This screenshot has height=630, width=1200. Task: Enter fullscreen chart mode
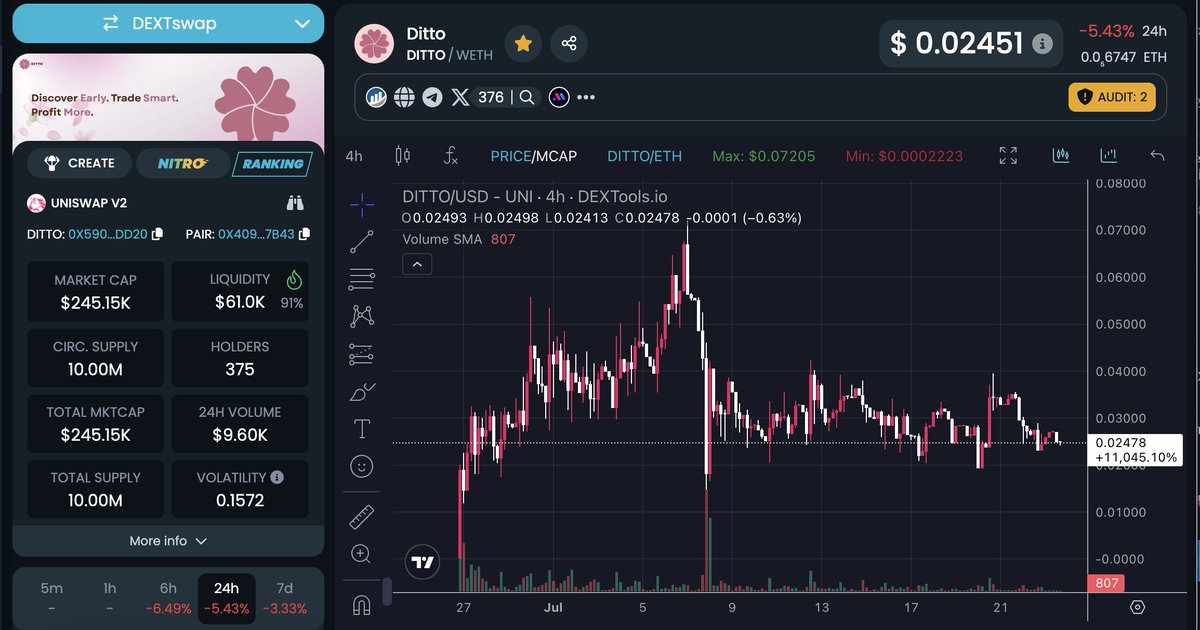[x=1008, y=156]
